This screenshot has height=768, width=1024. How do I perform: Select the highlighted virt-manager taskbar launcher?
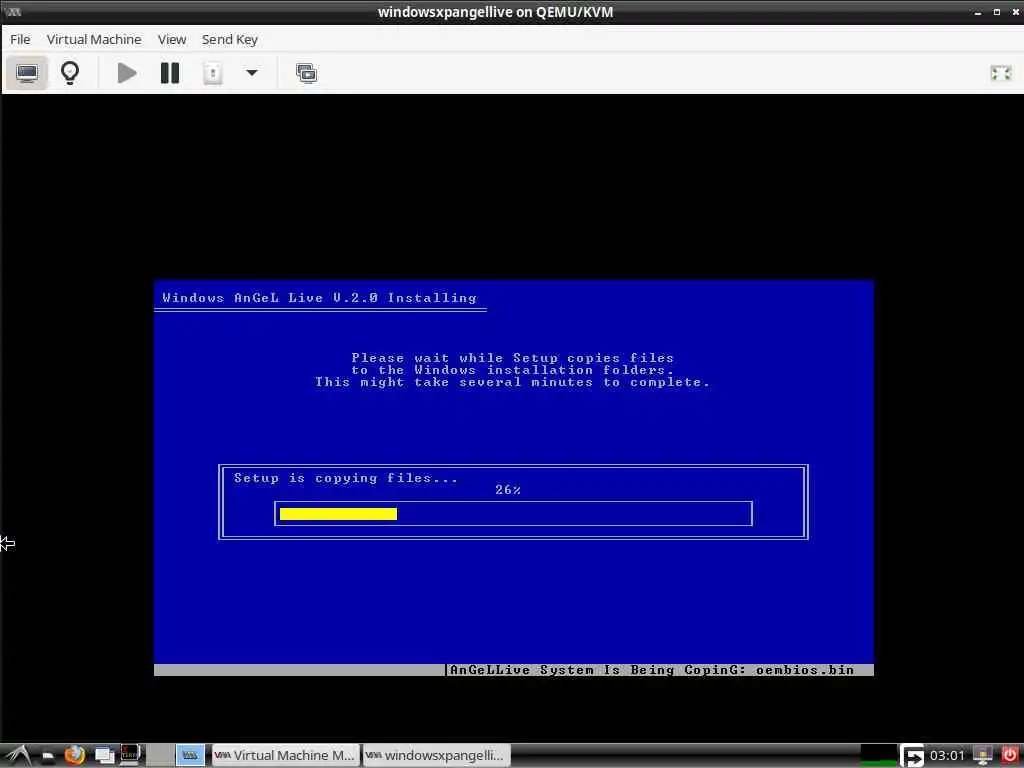[x=190, y=756]
